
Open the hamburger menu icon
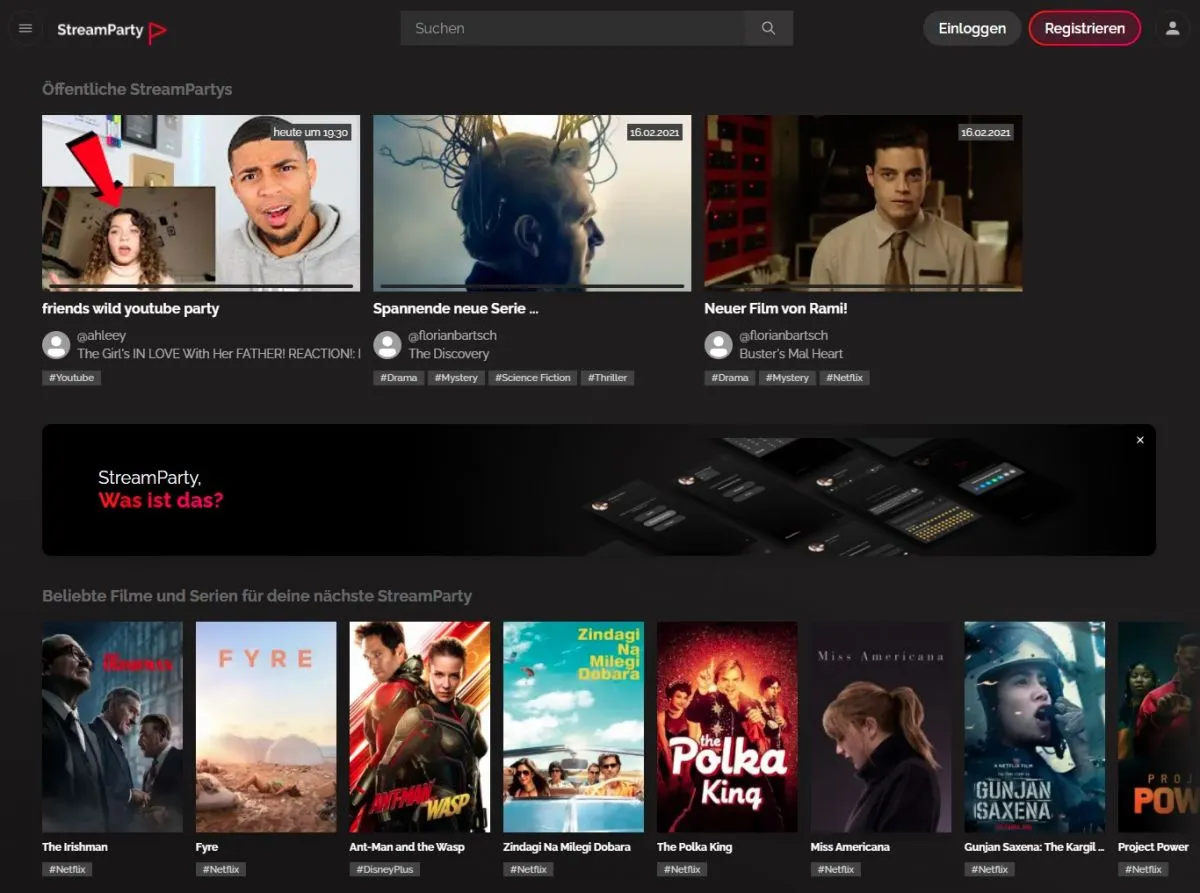pyautogui.click(x=26, y=29)
